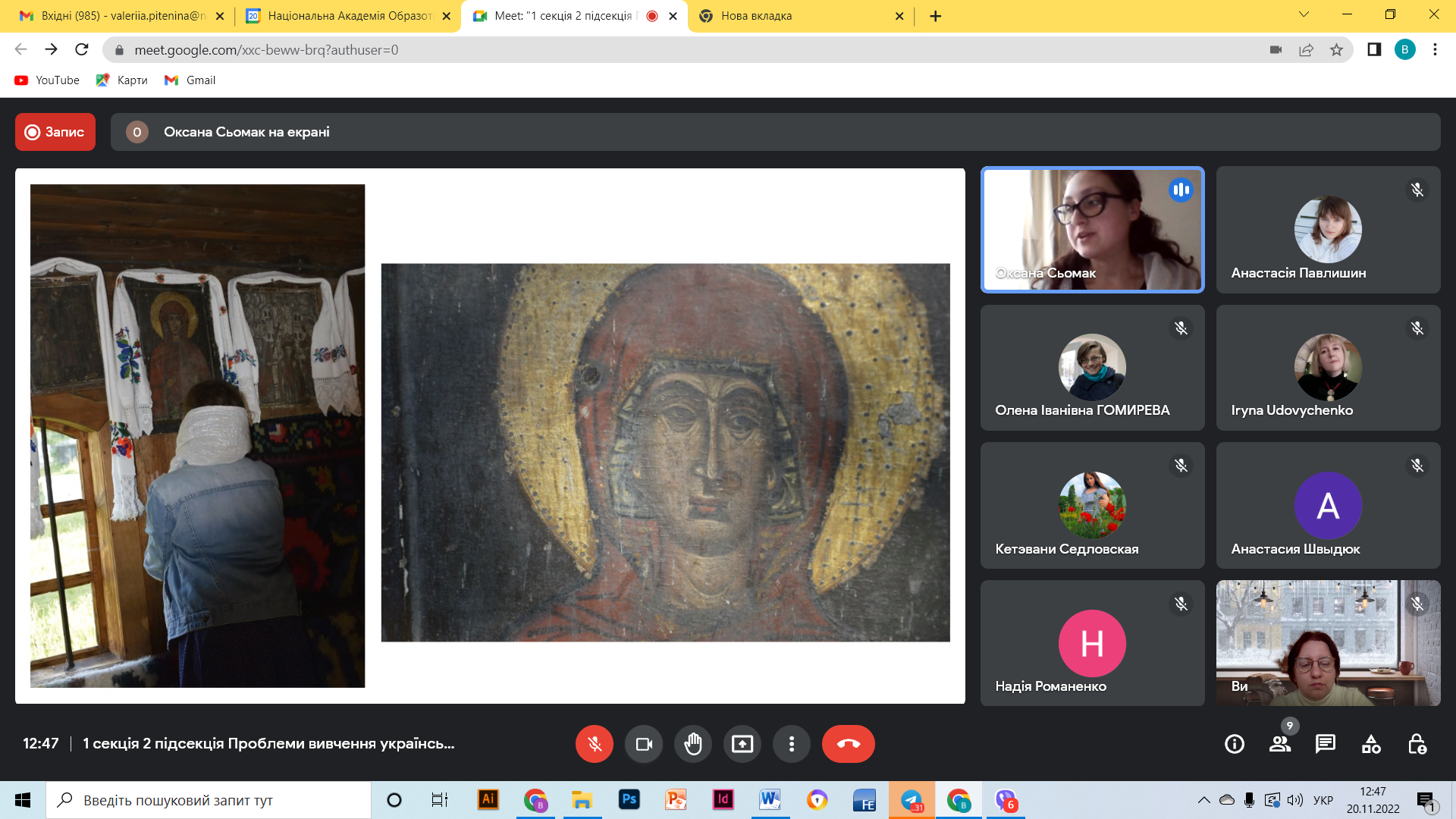
Task: Open meeting details info icon
Action: [1235, 744]
